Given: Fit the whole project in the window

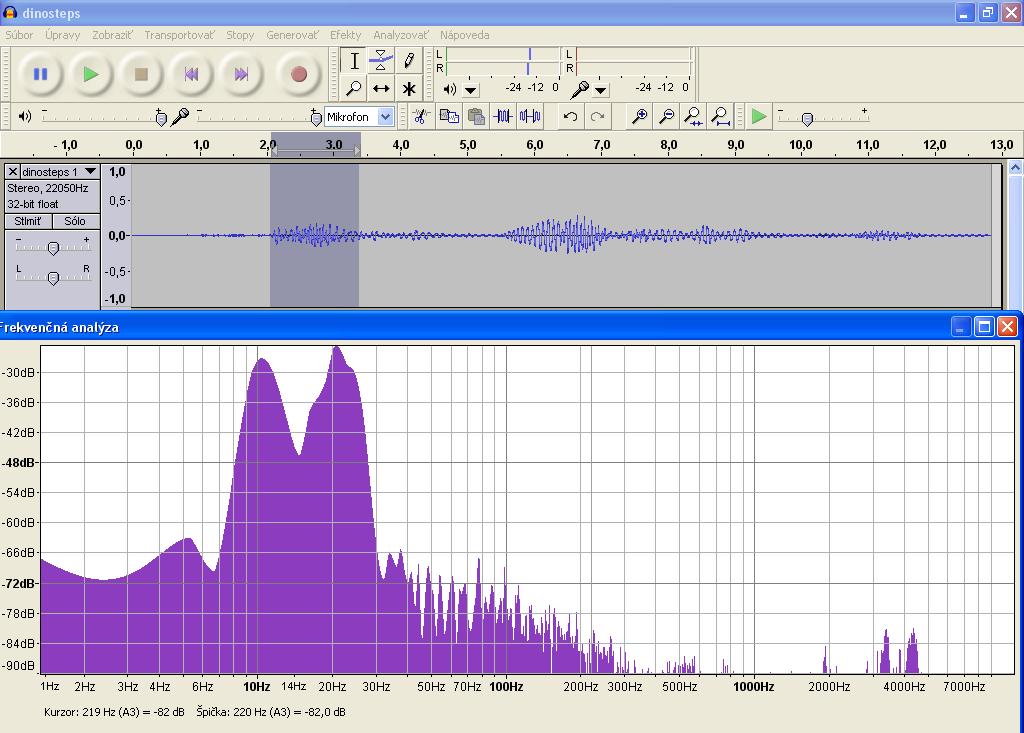Looking at the screenshot, I should click(x=720, y=117).
